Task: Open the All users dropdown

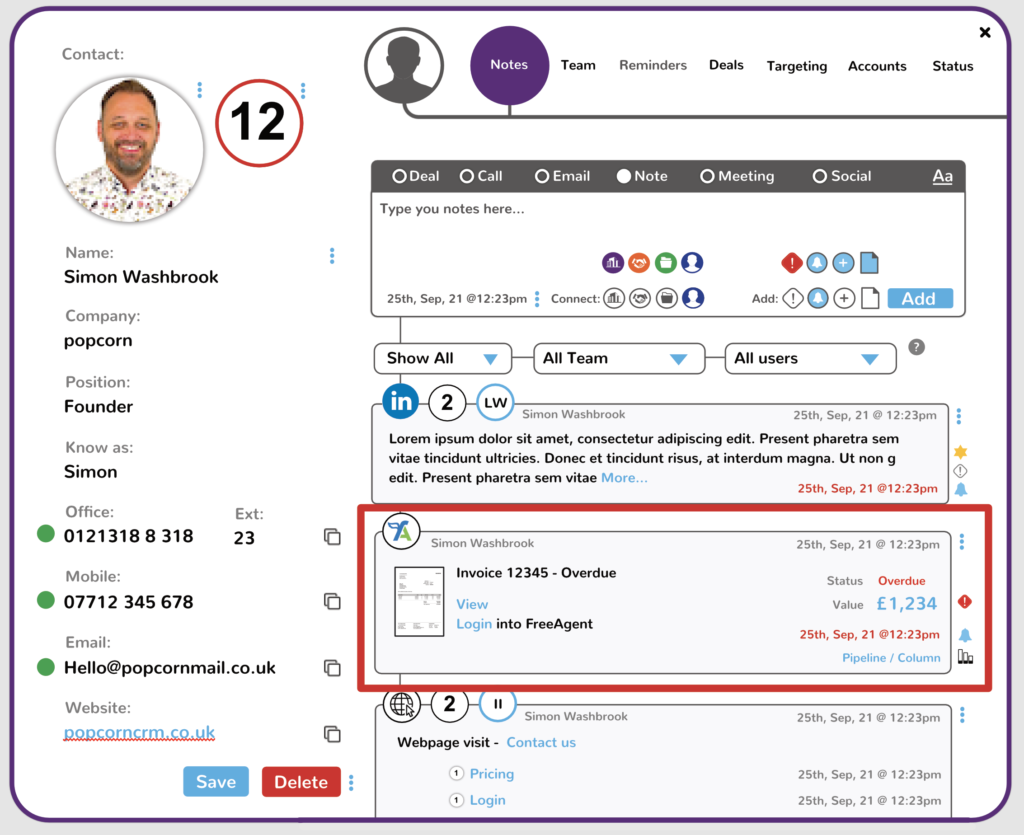Action: (808, 358)
